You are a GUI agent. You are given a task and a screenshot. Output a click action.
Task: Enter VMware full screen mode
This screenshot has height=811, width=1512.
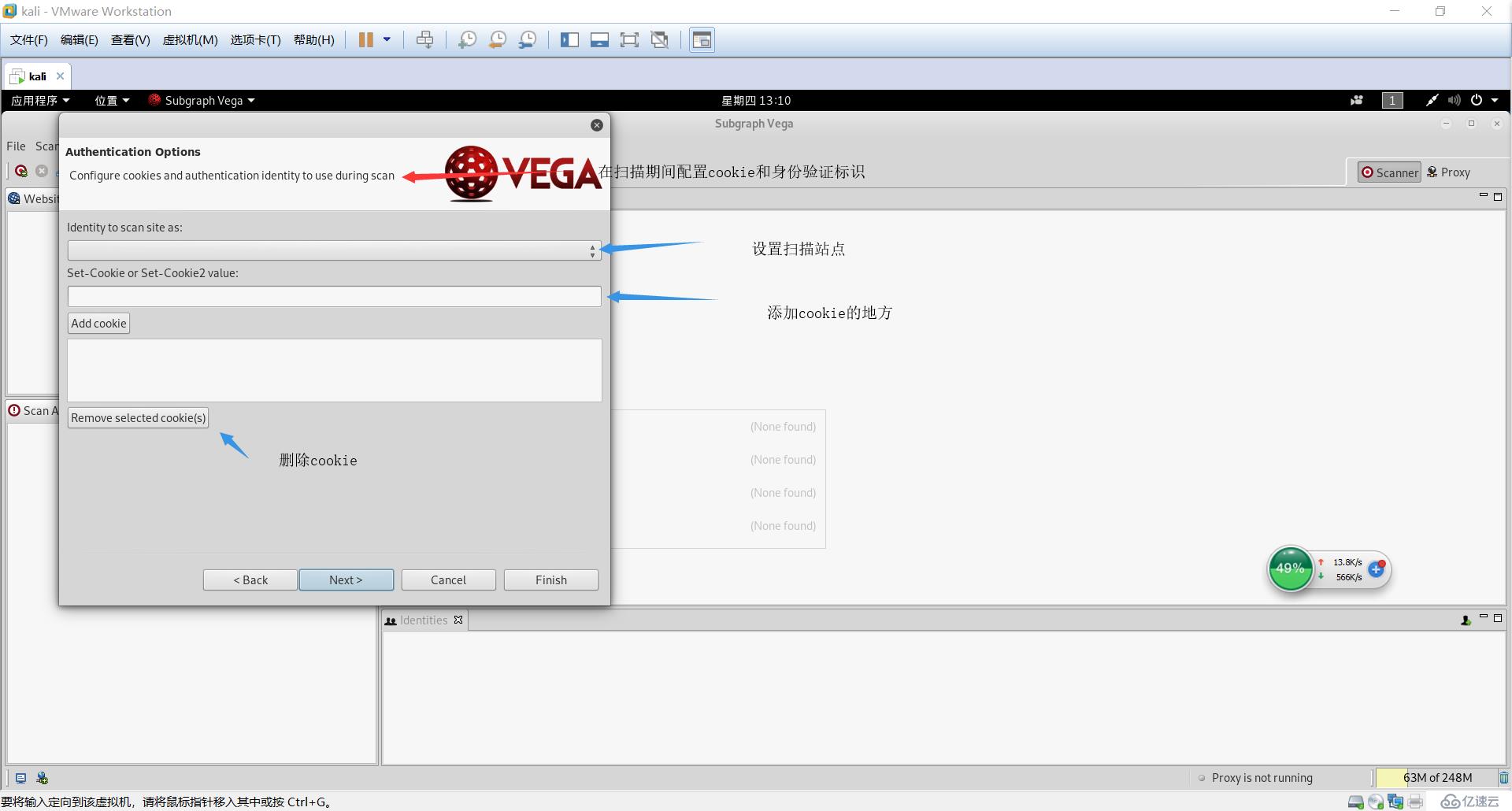[629, 40]
